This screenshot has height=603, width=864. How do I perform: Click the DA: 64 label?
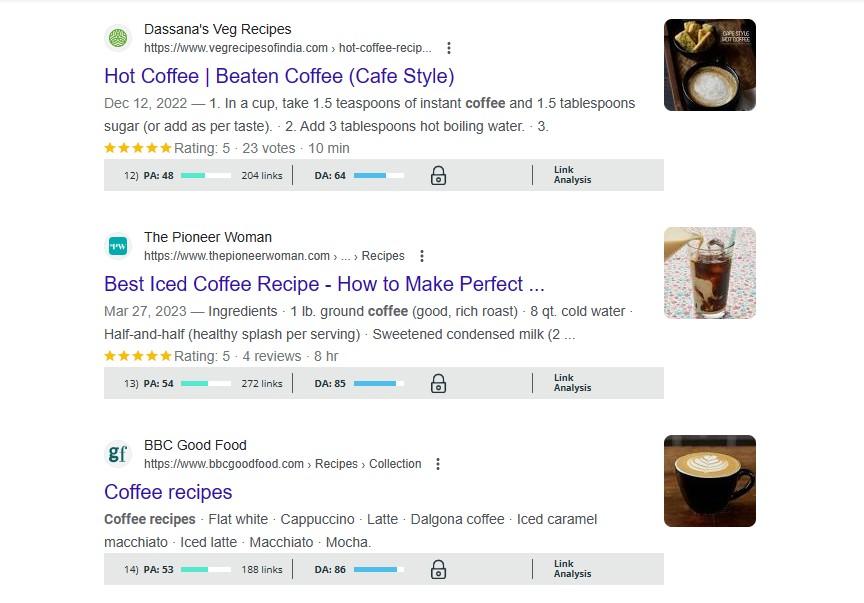pyautogui.click(x=330, y=175)
